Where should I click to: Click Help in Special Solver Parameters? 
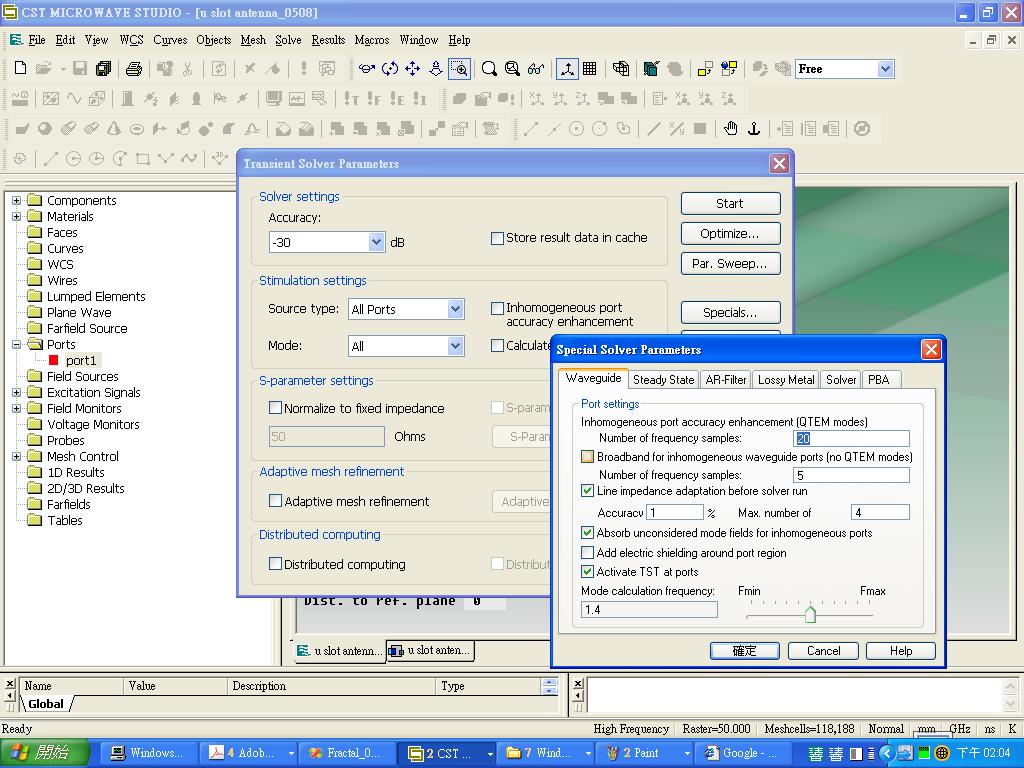point(901,650)
